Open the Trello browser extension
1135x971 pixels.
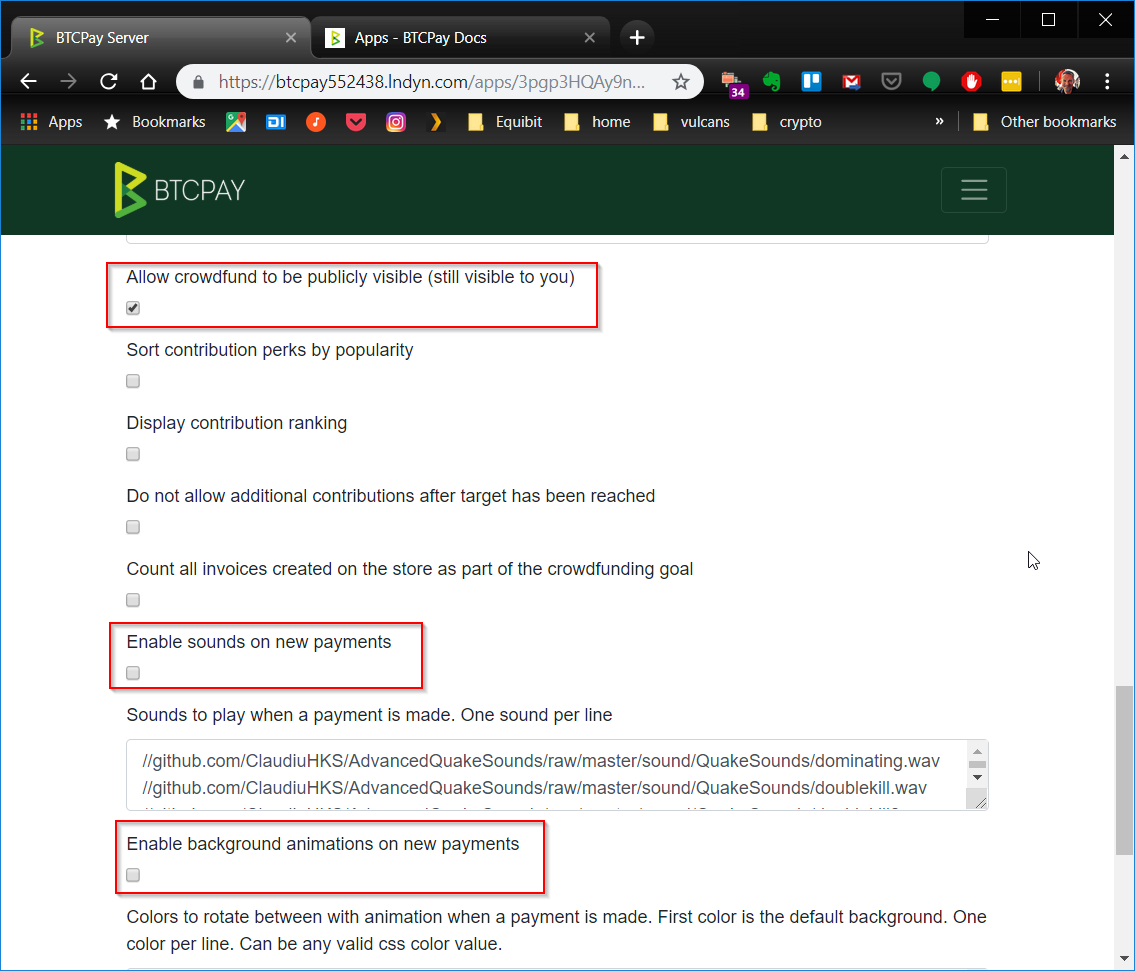point(811,81)
